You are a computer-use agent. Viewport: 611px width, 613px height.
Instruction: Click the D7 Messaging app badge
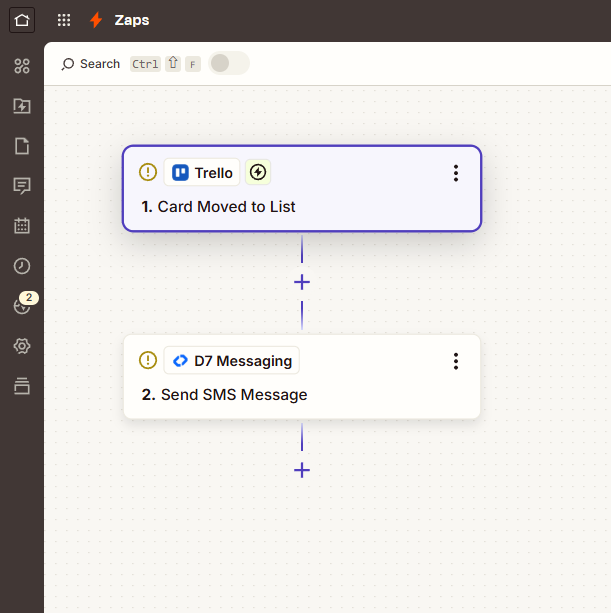pos(232,360)
